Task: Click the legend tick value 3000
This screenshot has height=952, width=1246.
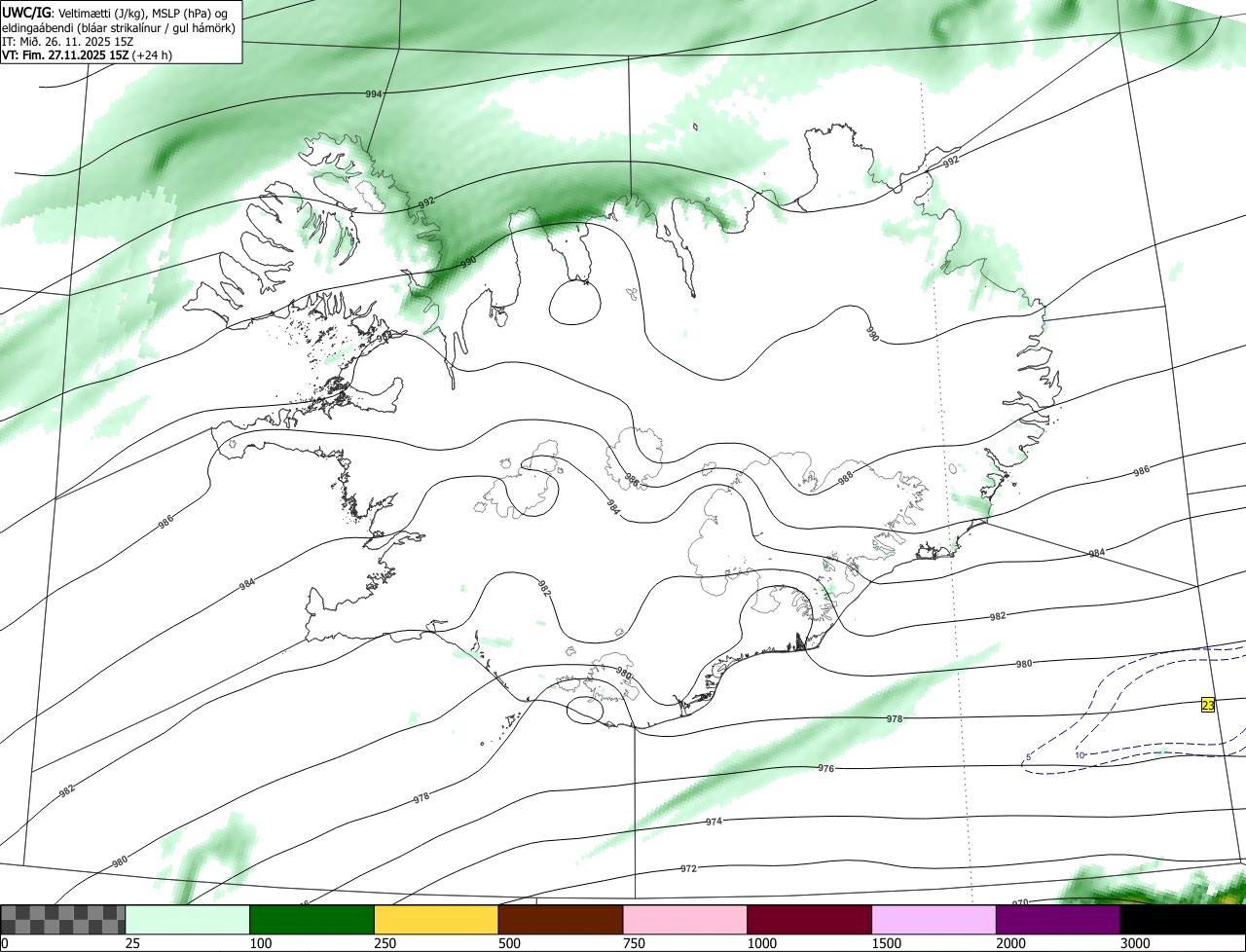Action: point(1135,943)
